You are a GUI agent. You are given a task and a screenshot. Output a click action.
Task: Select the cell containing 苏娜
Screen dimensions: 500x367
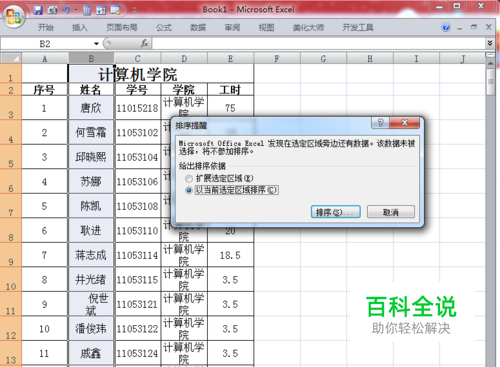(91, 181)
